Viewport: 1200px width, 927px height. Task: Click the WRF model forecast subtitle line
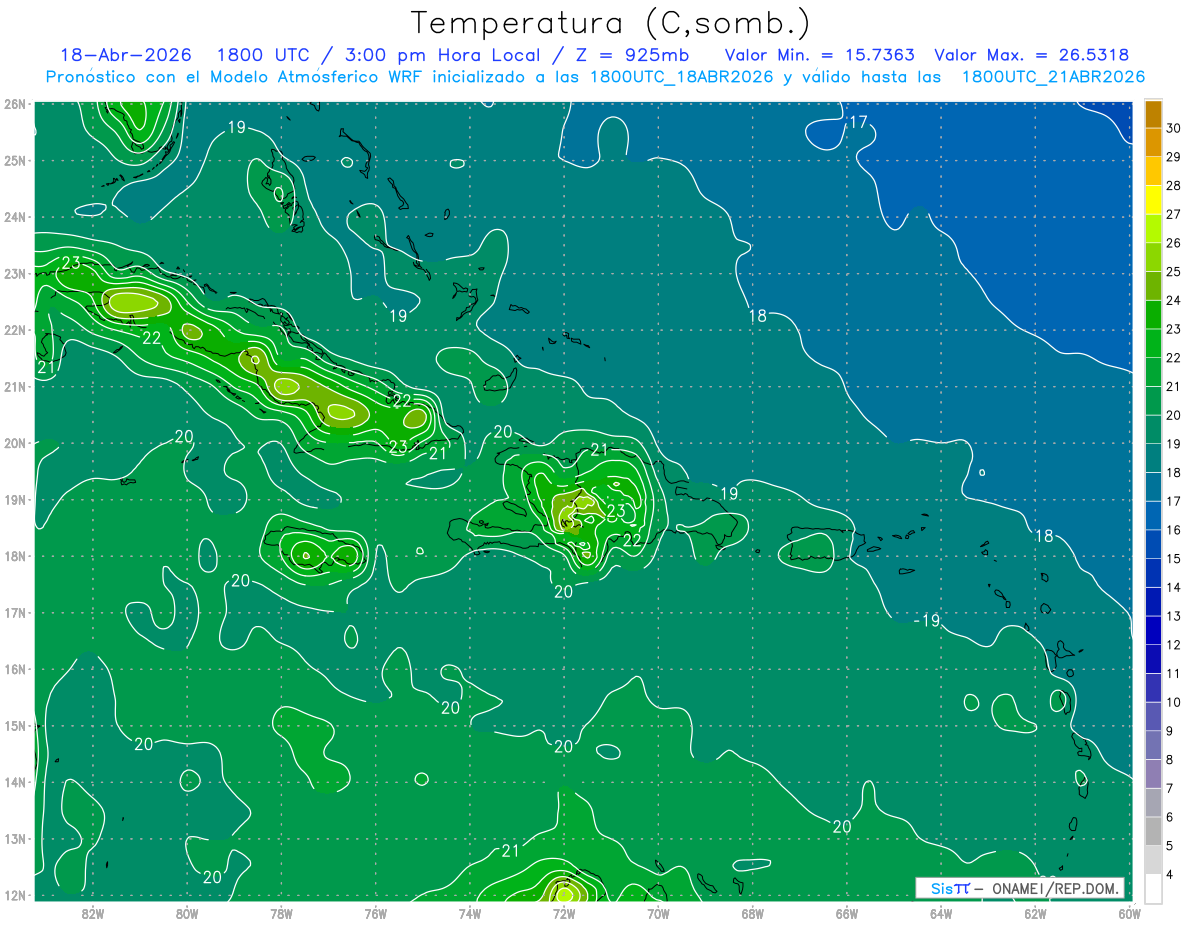click(595, 77)
